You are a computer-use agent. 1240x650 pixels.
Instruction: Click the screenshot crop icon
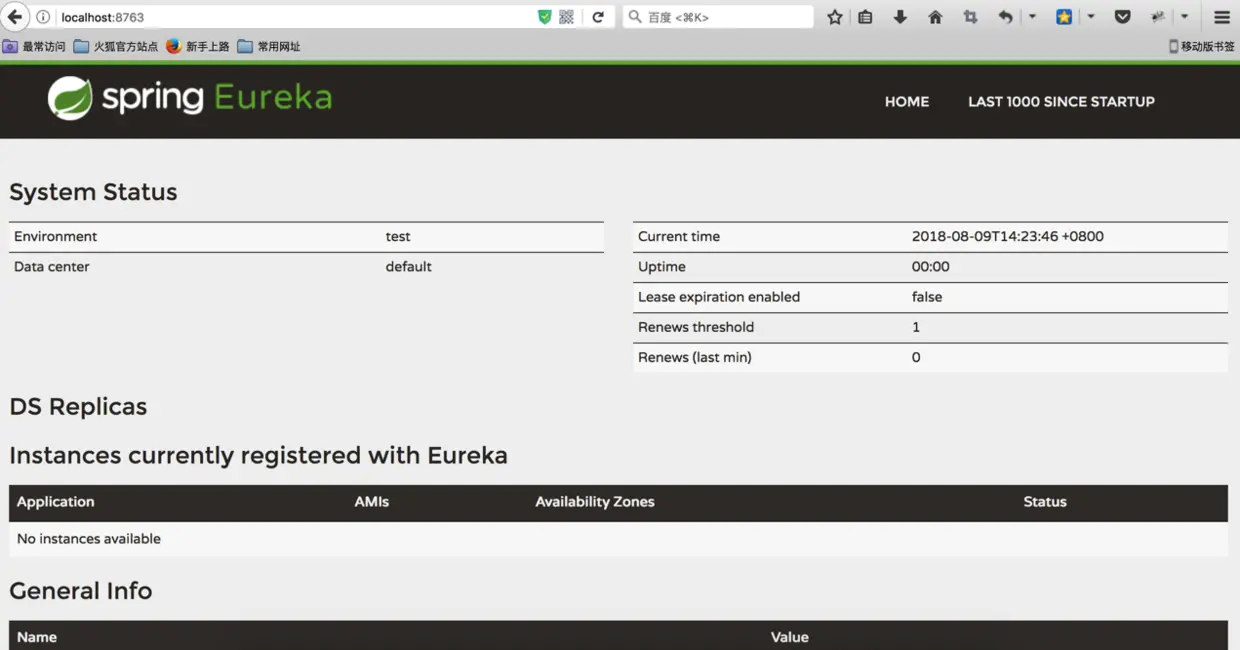pyautogui.click(x=970, y=17)
